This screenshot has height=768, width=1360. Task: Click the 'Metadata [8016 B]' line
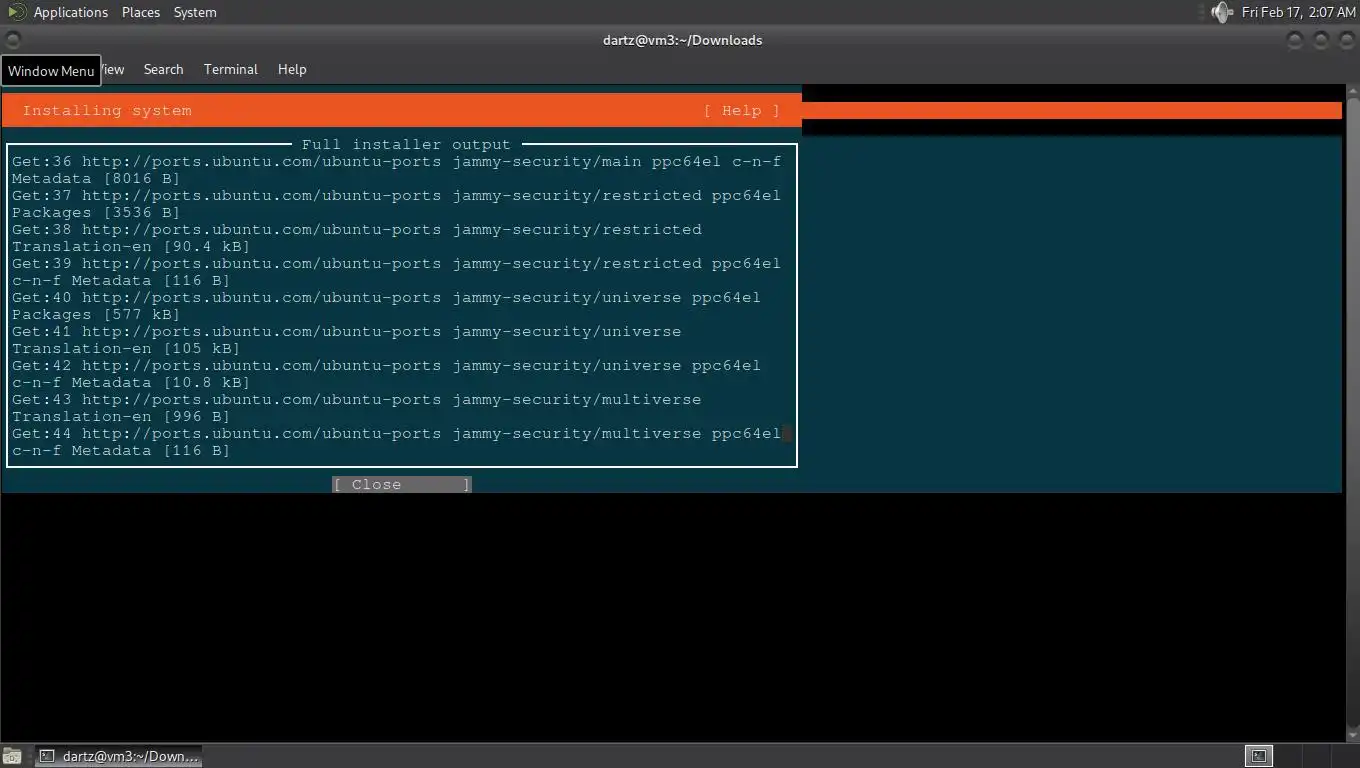(96, 179)
